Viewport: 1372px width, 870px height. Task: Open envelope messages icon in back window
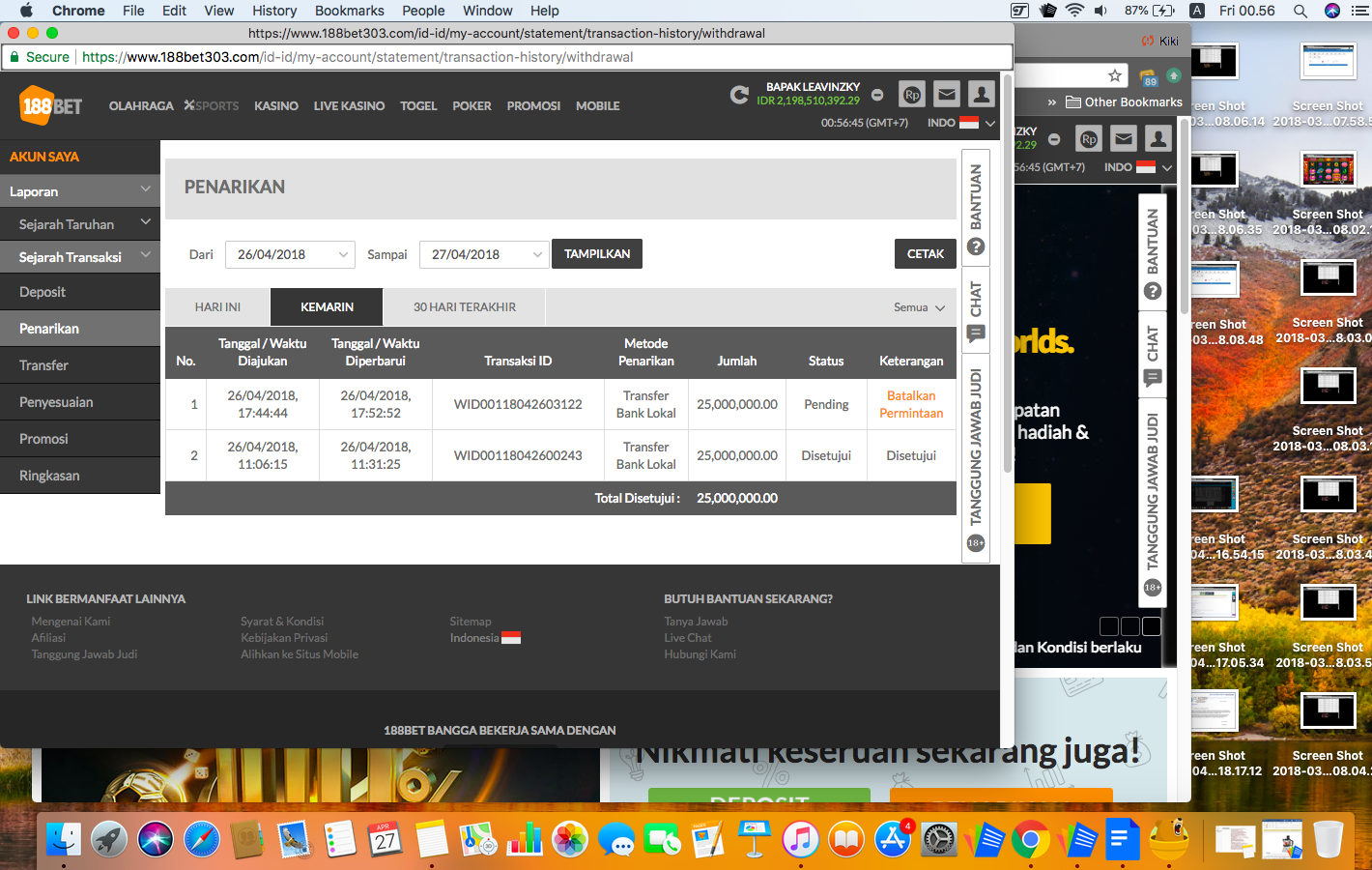[x=1124, y=139]
